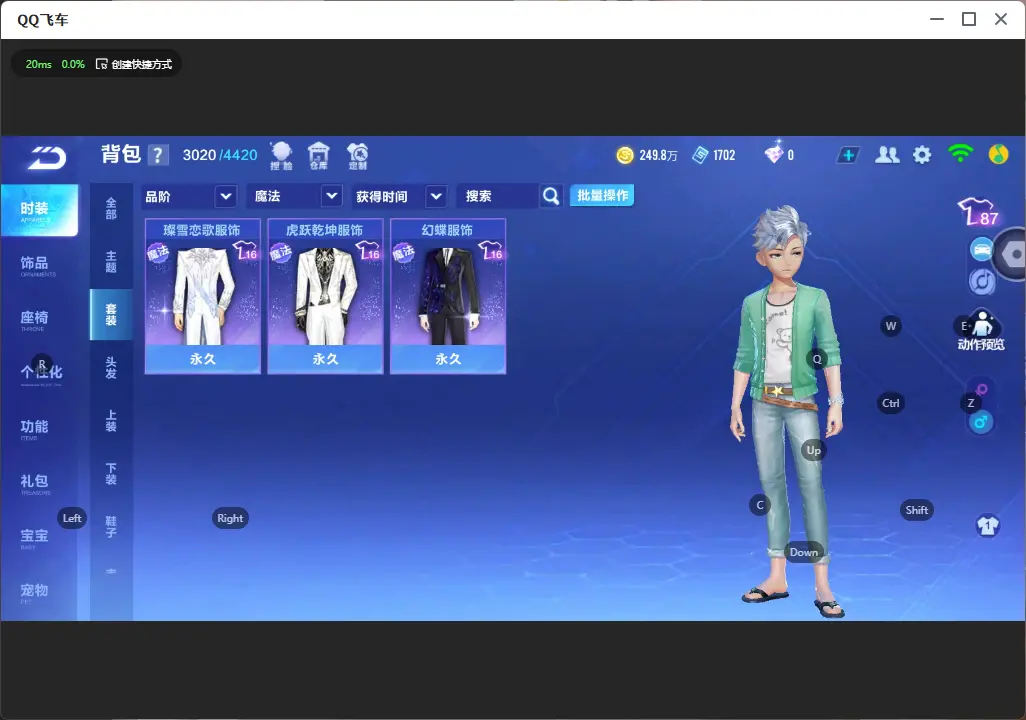Click the blue car preview icon

tap(982, 250)
